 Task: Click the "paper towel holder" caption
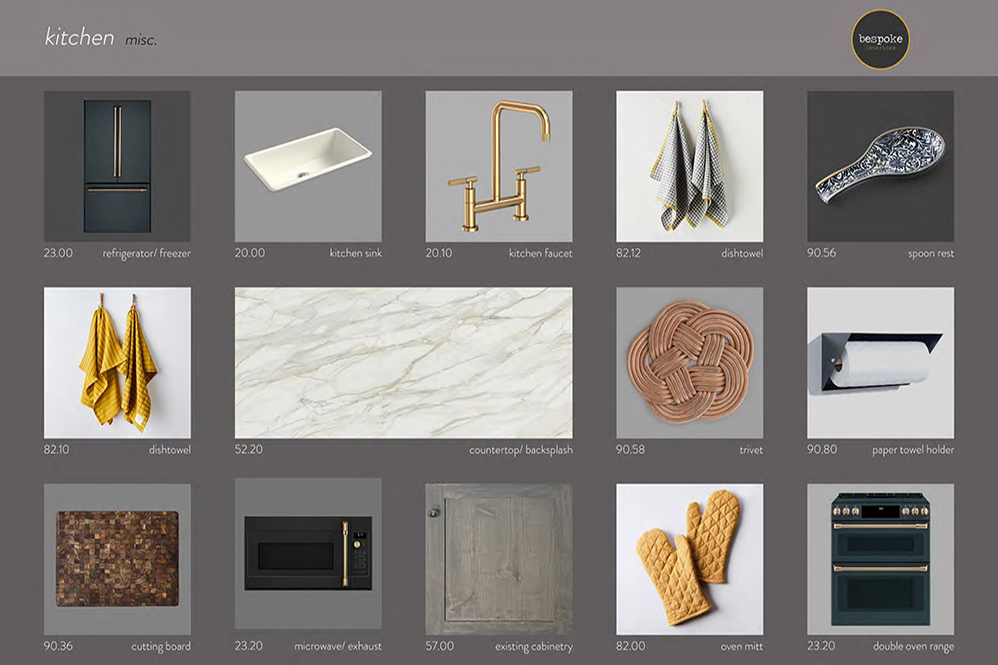[x=912, y=450]
